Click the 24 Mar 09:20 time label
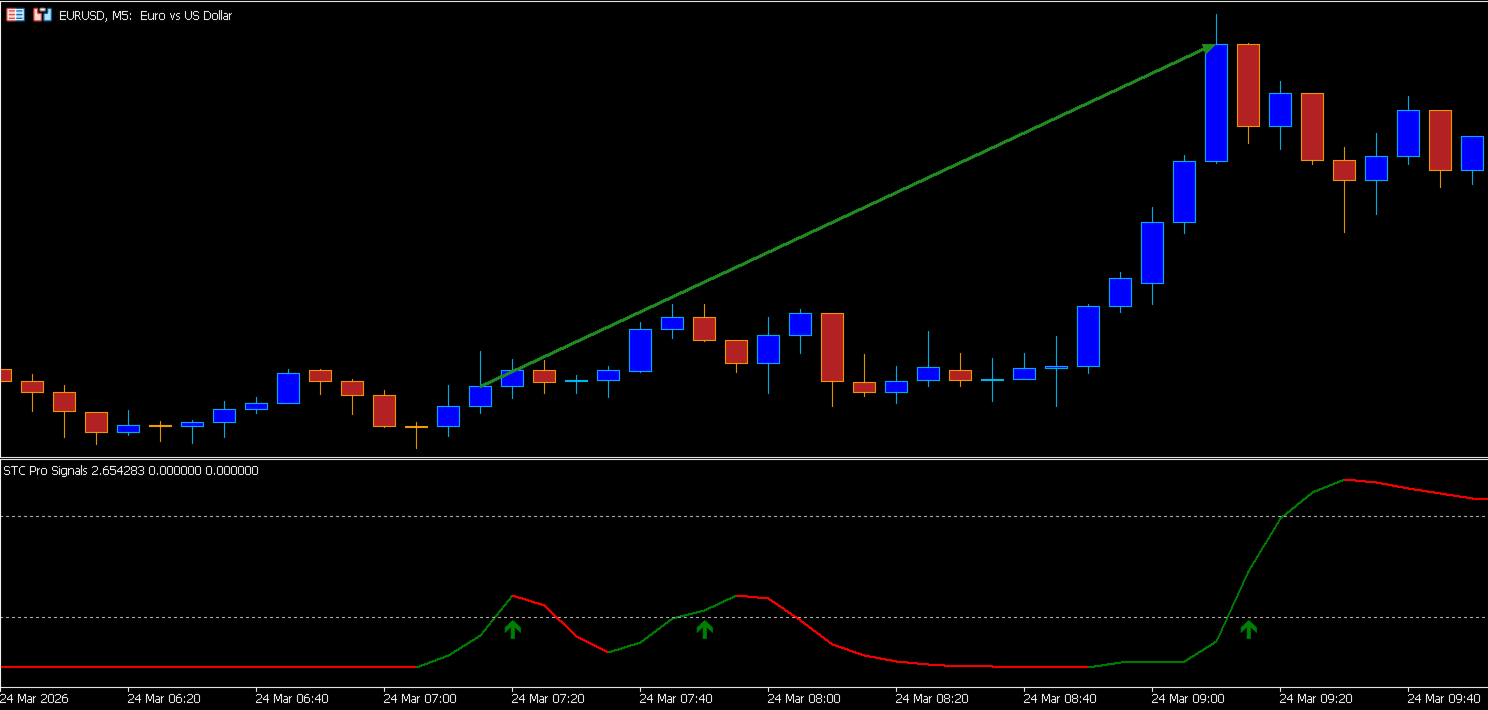Screen dimensions: 1488x710 [1316, 698]
